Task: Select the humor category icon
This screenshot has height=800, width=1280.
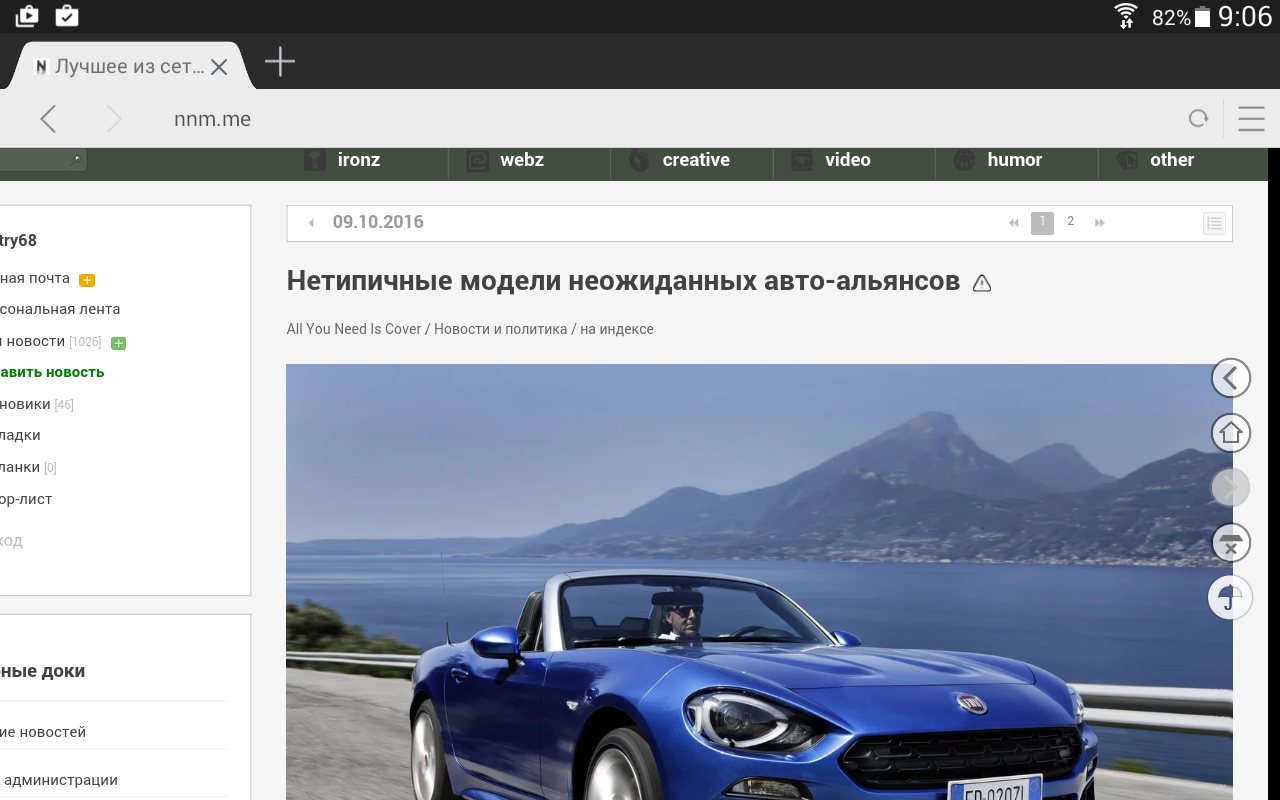Action: (x=964, y=160)
